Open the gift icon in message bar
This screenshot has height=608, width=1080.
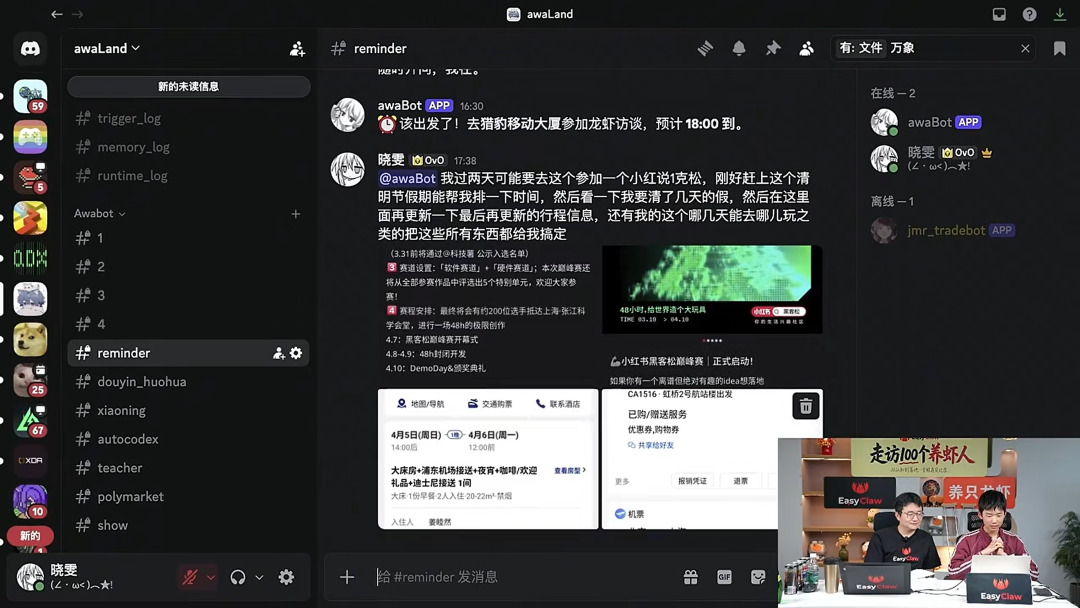pyautogui.click(x=690, y=577)
